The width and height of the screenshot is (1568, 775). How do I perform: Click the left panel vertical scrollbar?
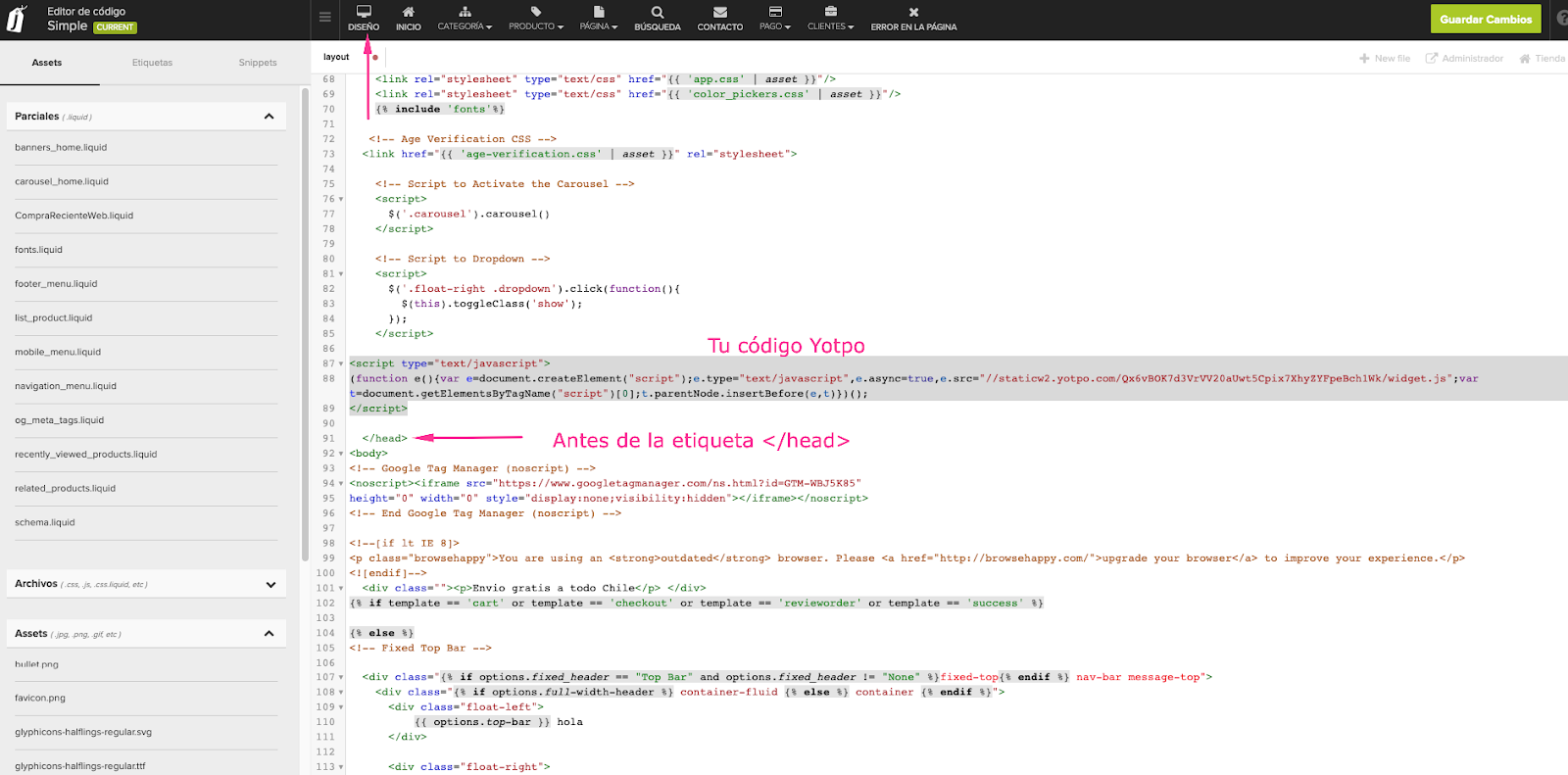pos(305,323)
